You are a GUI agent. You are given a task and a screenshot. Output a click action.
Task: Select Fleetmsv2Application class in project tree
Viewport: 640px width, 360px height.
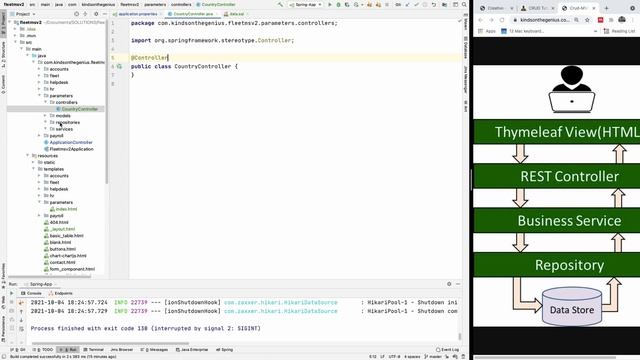click(71, 149)
